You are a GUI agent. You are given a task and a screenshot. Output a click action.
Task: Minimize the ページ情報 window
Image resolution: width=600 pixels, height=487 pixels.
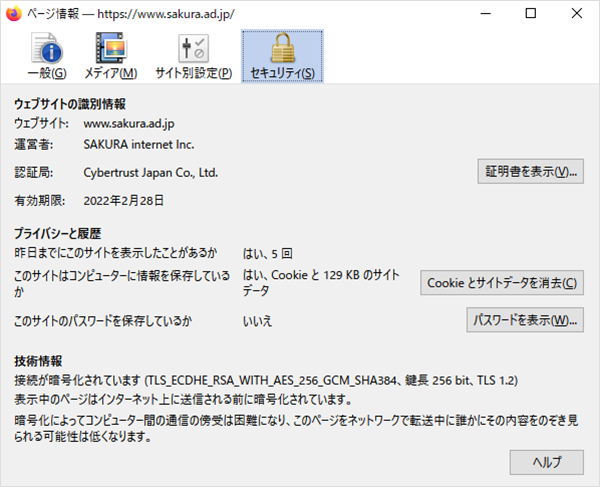click(x=485, y=14)
